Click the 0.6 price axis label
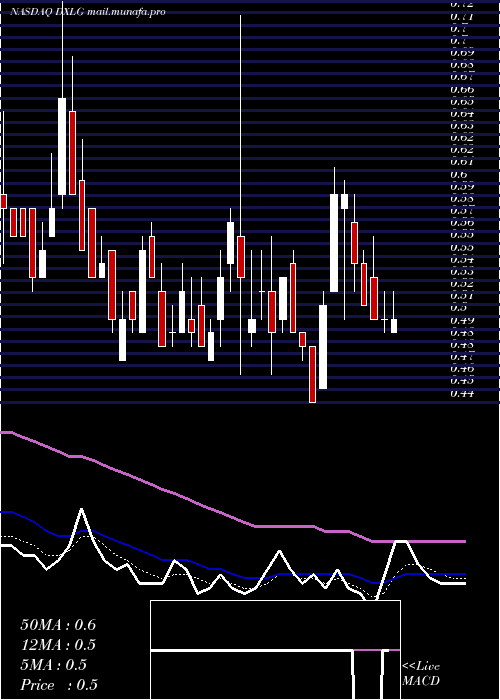 point(458,175)
